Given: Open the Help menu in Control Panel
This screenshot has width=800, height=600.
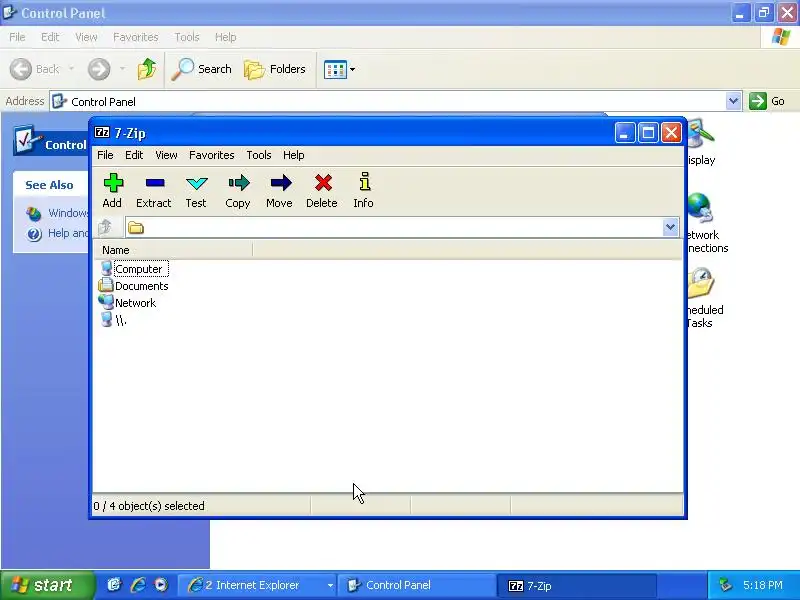Looking at the screenshot, I should pos(225,37).
